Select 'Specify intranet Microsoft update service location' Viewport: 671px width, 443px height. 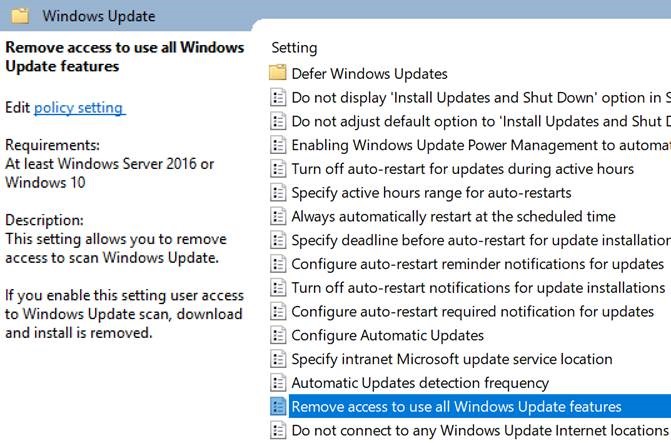(451, 359)
